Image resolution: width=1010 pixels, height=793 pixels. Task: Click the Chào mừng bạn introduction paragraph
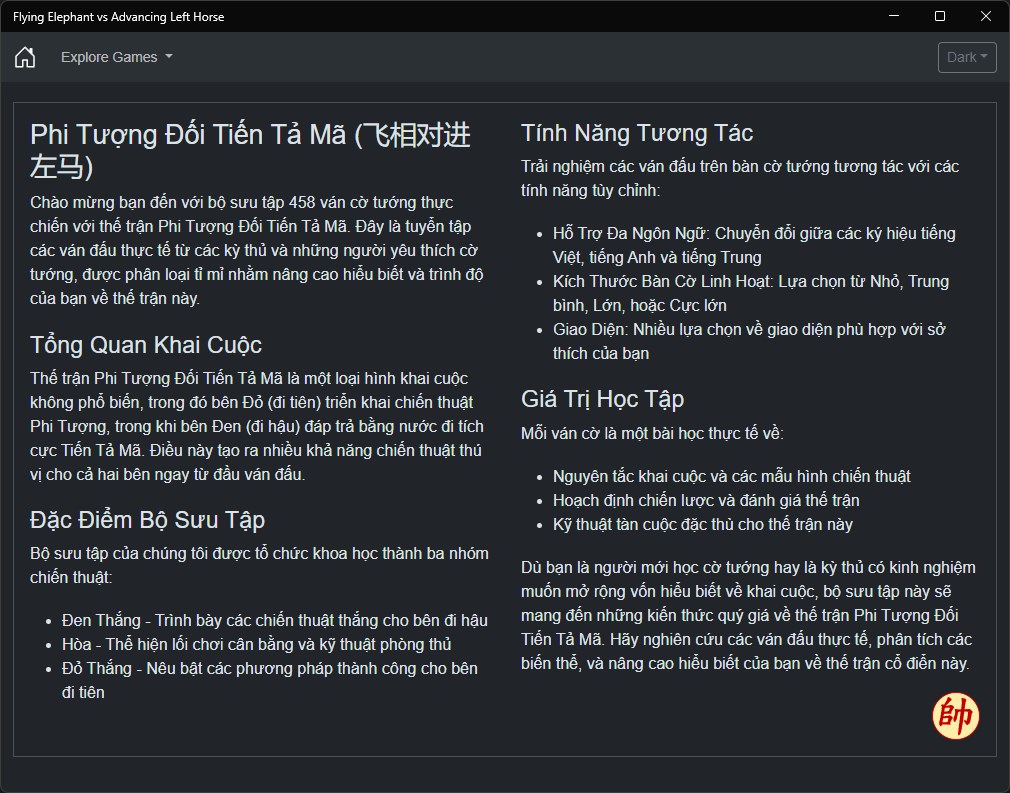pyautogui.click(x=256, y=250)
